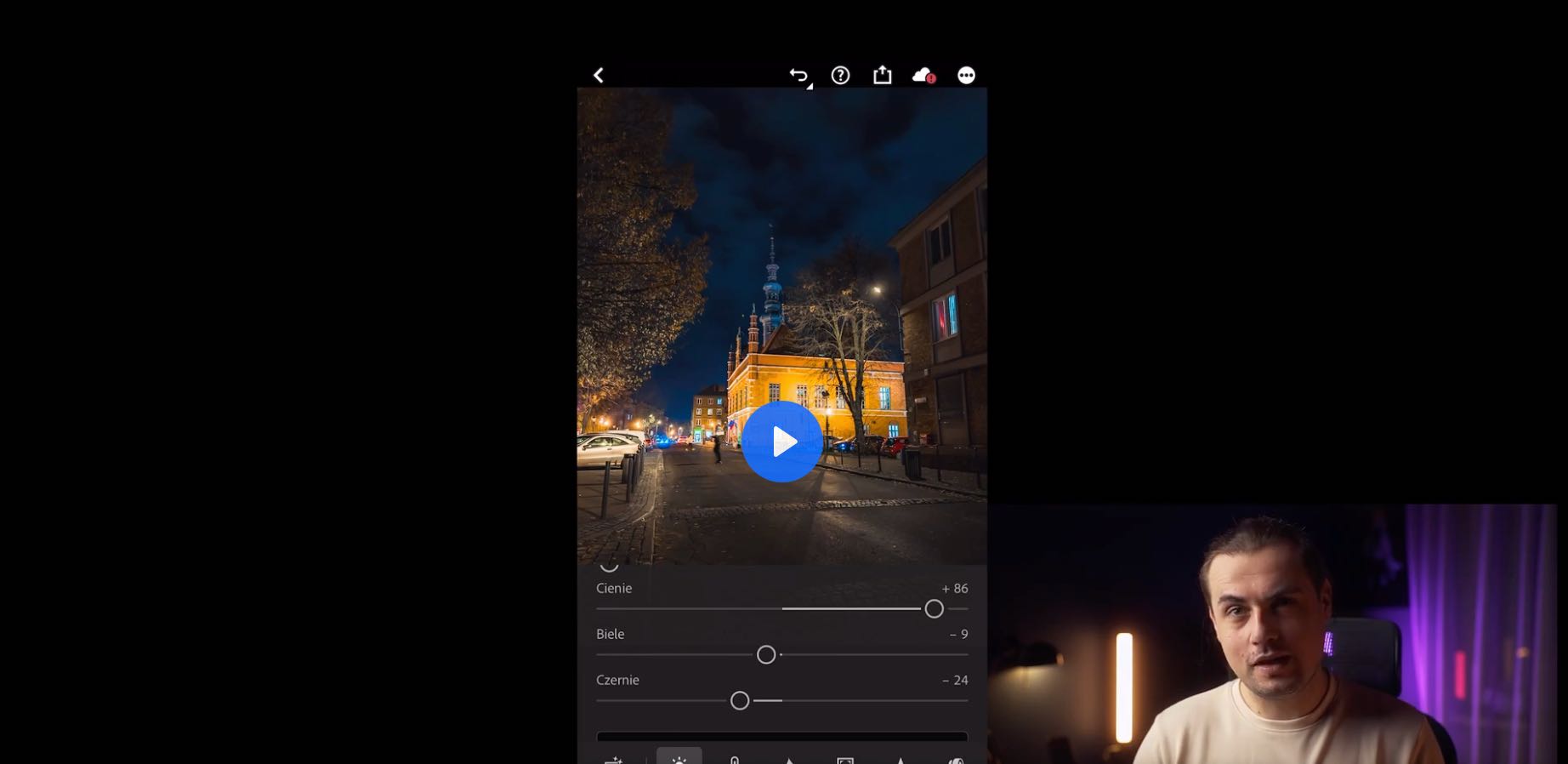Image resolution: width=1568 pixels, height=764 pixels.
Task: Select the triangle icon right of thermometer
Action: pos(789,760)
